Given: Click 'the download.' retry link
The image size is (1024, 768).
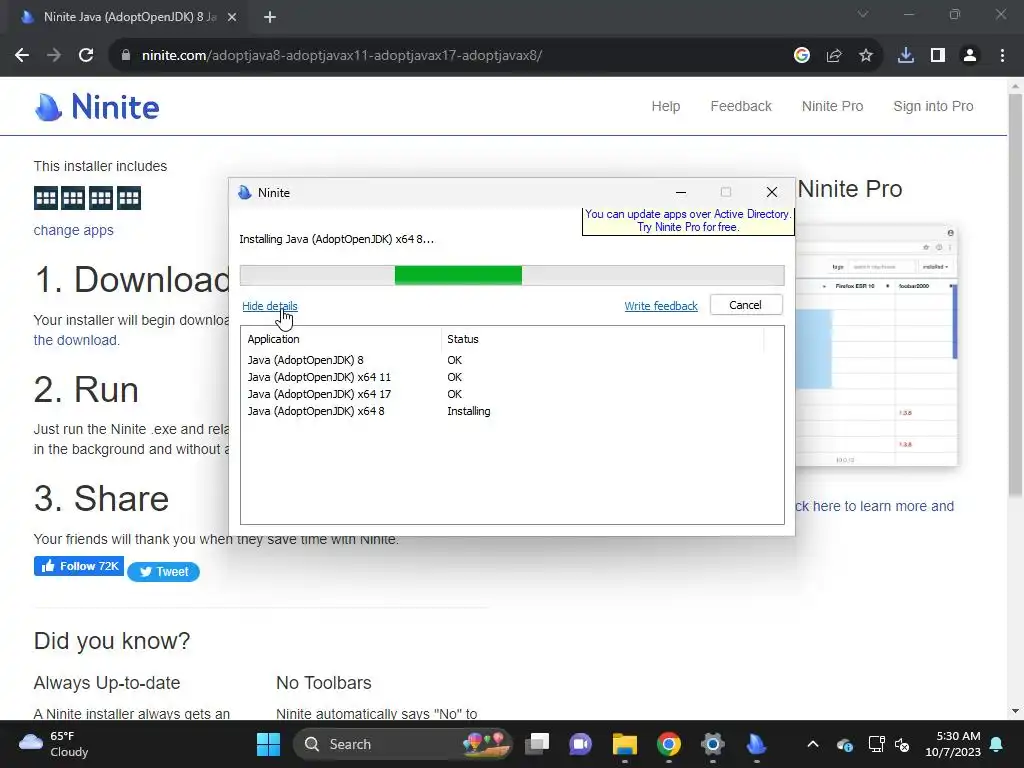Looking at the screenshot, I should pos(76,340).
